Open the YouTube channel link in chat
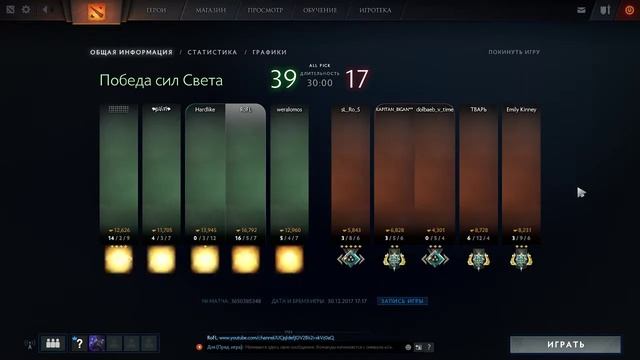The width and height of the screenshot is (640, 360). coord(277,338)
